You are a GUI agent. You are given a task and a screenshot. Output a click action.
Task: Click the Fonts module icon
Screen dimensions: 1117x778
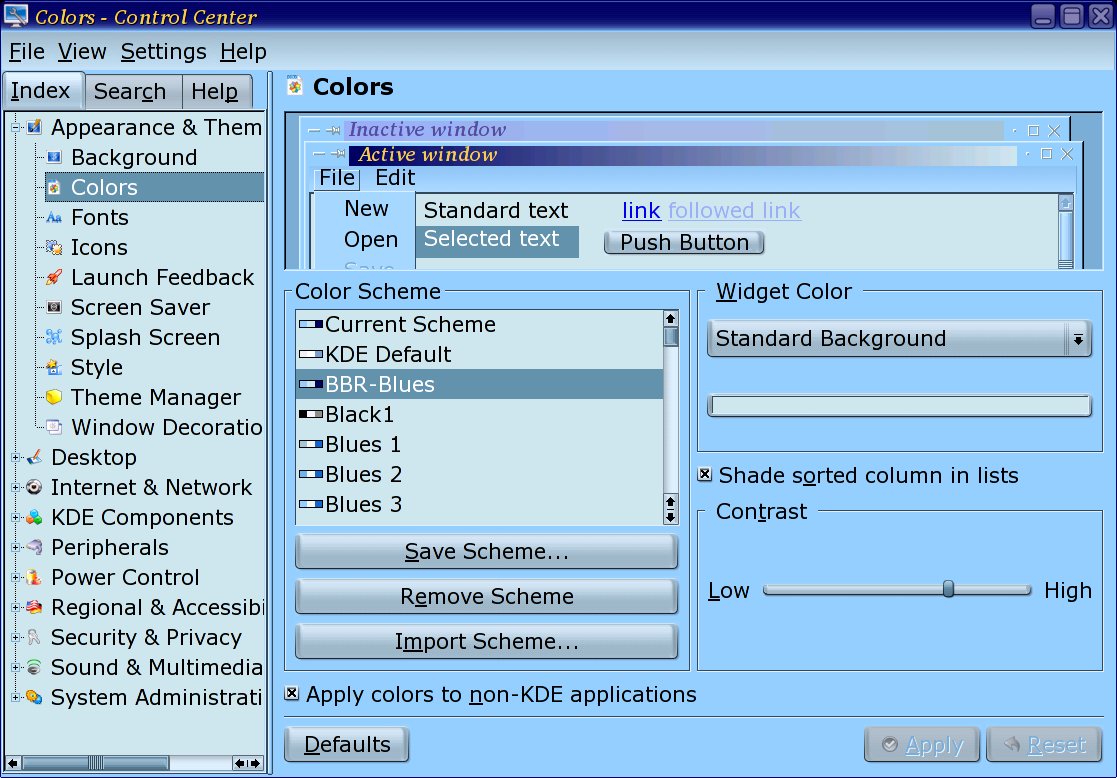54,217
